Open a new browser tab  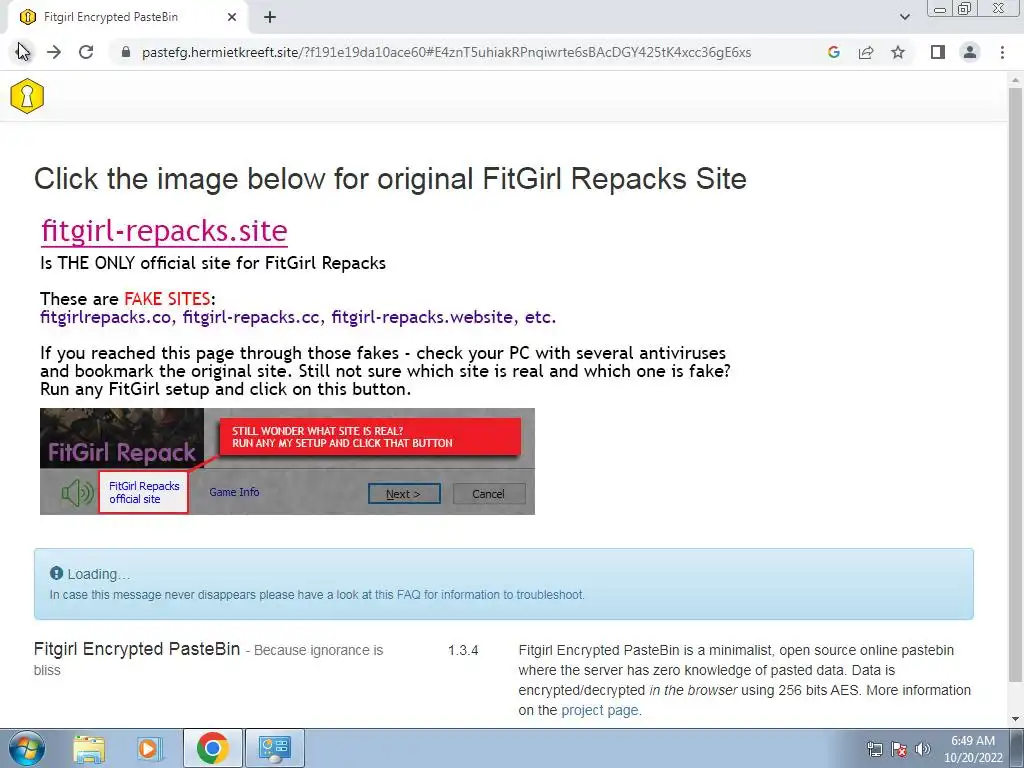pos(270,17)
